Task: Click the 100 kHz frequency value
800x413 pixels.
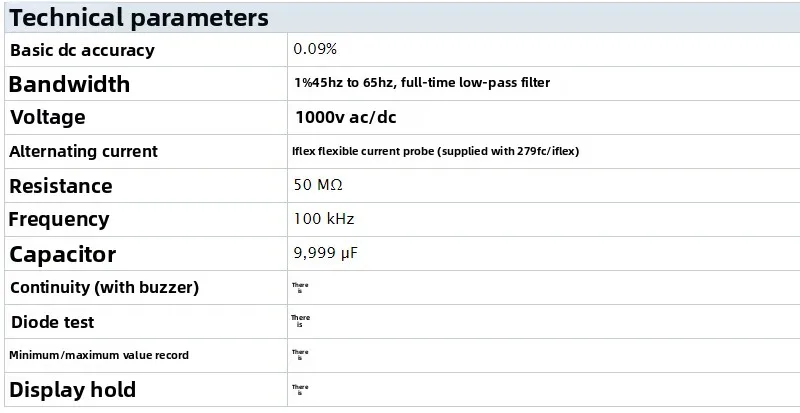Action: [324, 219]
